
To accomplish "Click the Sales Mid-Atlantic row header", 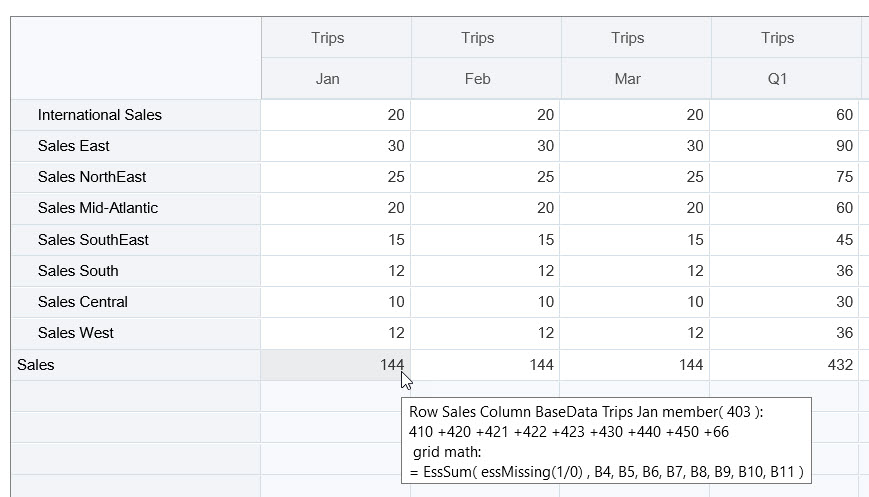I will pos(98,208).
